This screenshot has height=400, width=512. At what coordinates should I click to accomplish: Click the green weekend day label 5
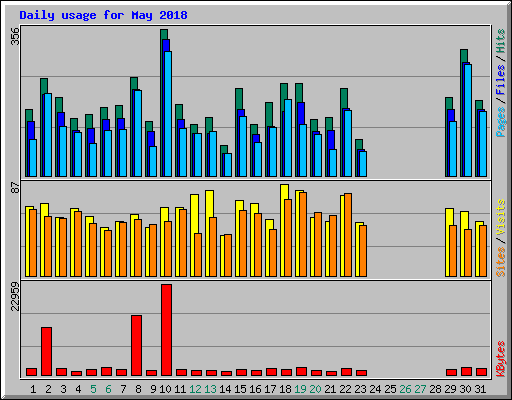click(x=93, y=389)
